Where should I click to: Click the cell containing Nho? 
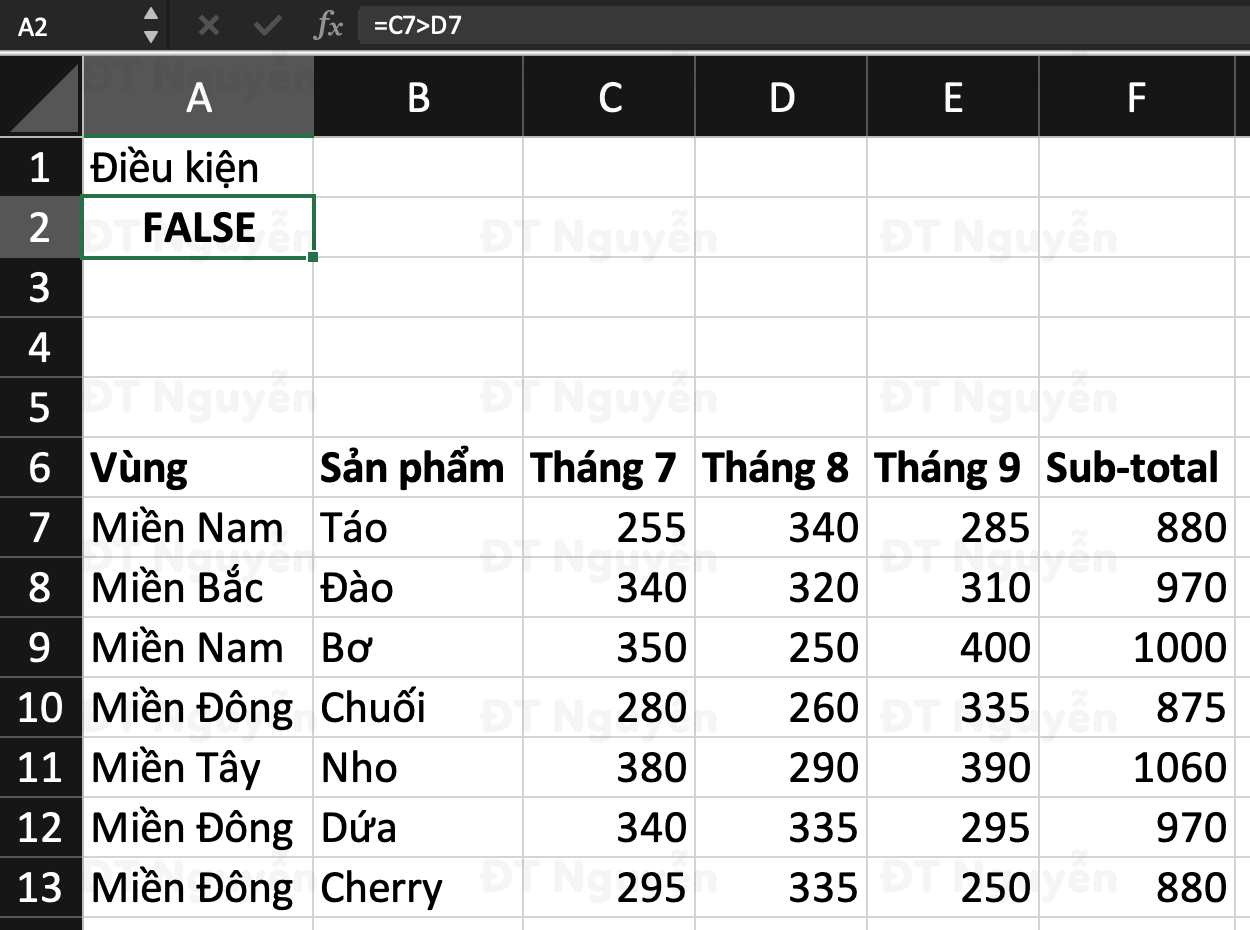[x=418, y=767]
